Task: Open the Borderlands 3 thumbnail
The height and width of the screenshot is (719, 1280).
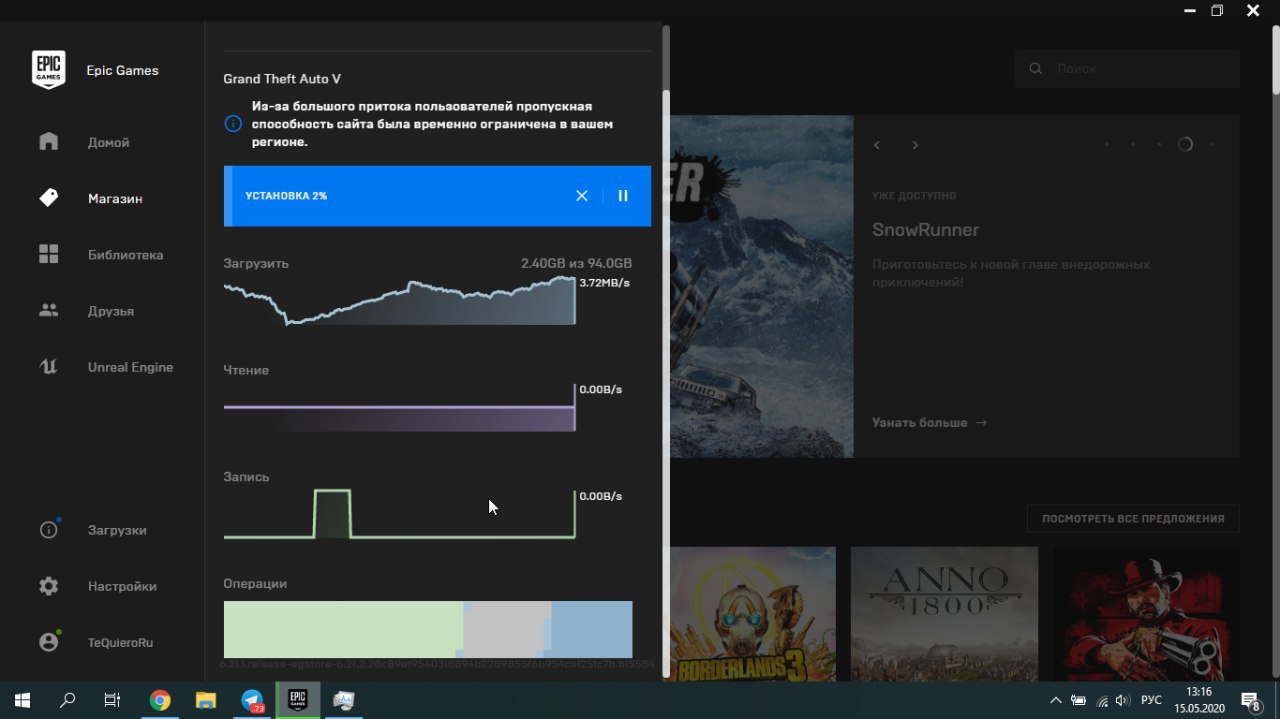Action: (753, 614)
